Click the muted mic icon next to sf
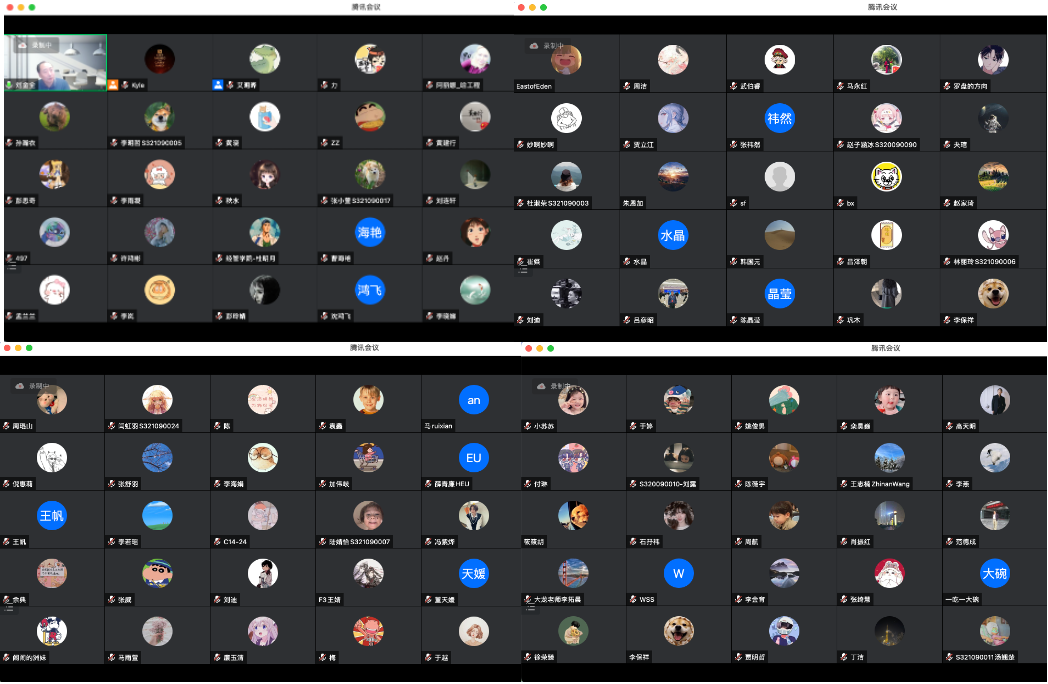1048x684 pixels. [x=732, y=203]
